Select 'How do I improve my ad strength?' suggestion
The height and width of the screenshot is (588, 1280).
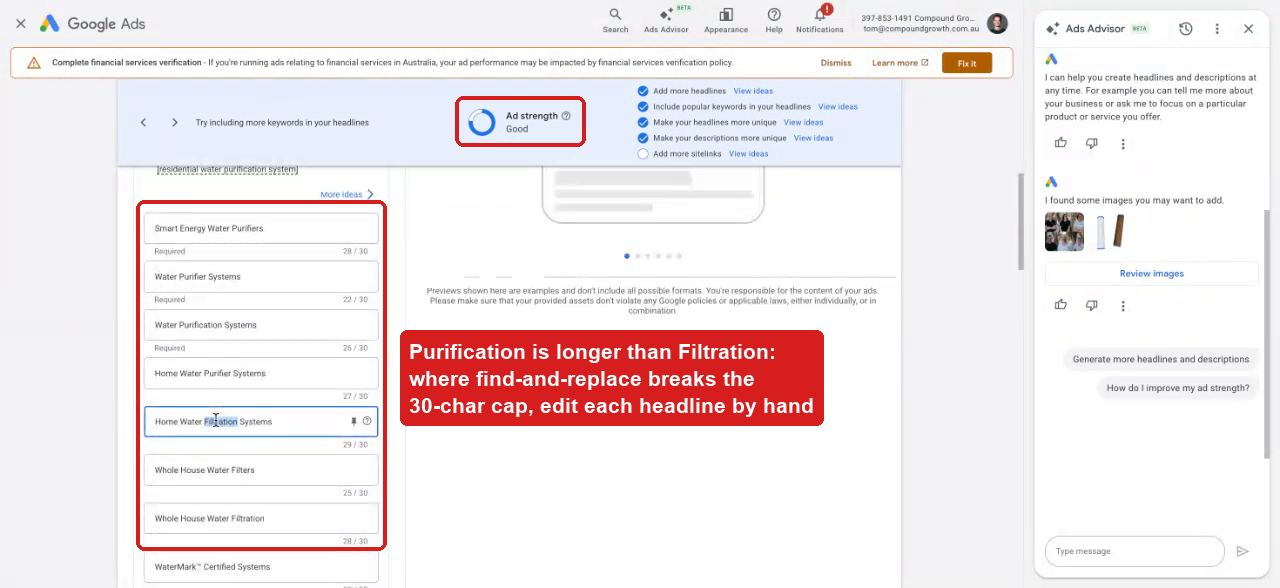(x=1178, y=388)
